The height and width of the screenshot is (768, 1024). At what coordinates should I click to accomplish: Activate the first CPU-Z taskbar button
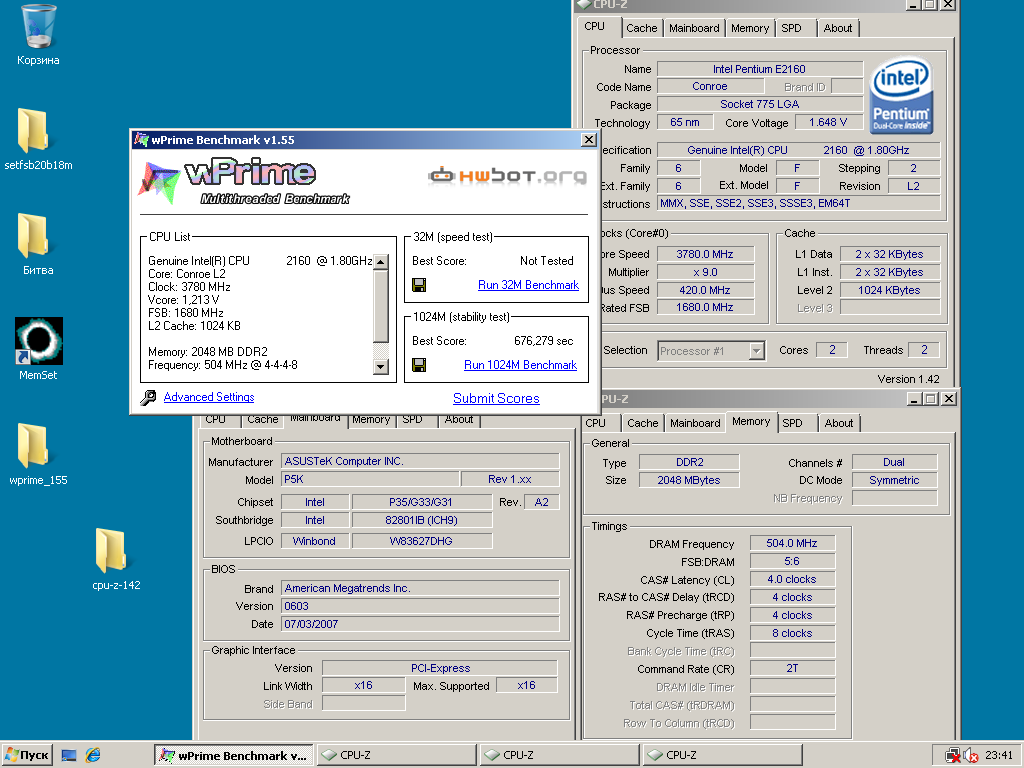397,756
